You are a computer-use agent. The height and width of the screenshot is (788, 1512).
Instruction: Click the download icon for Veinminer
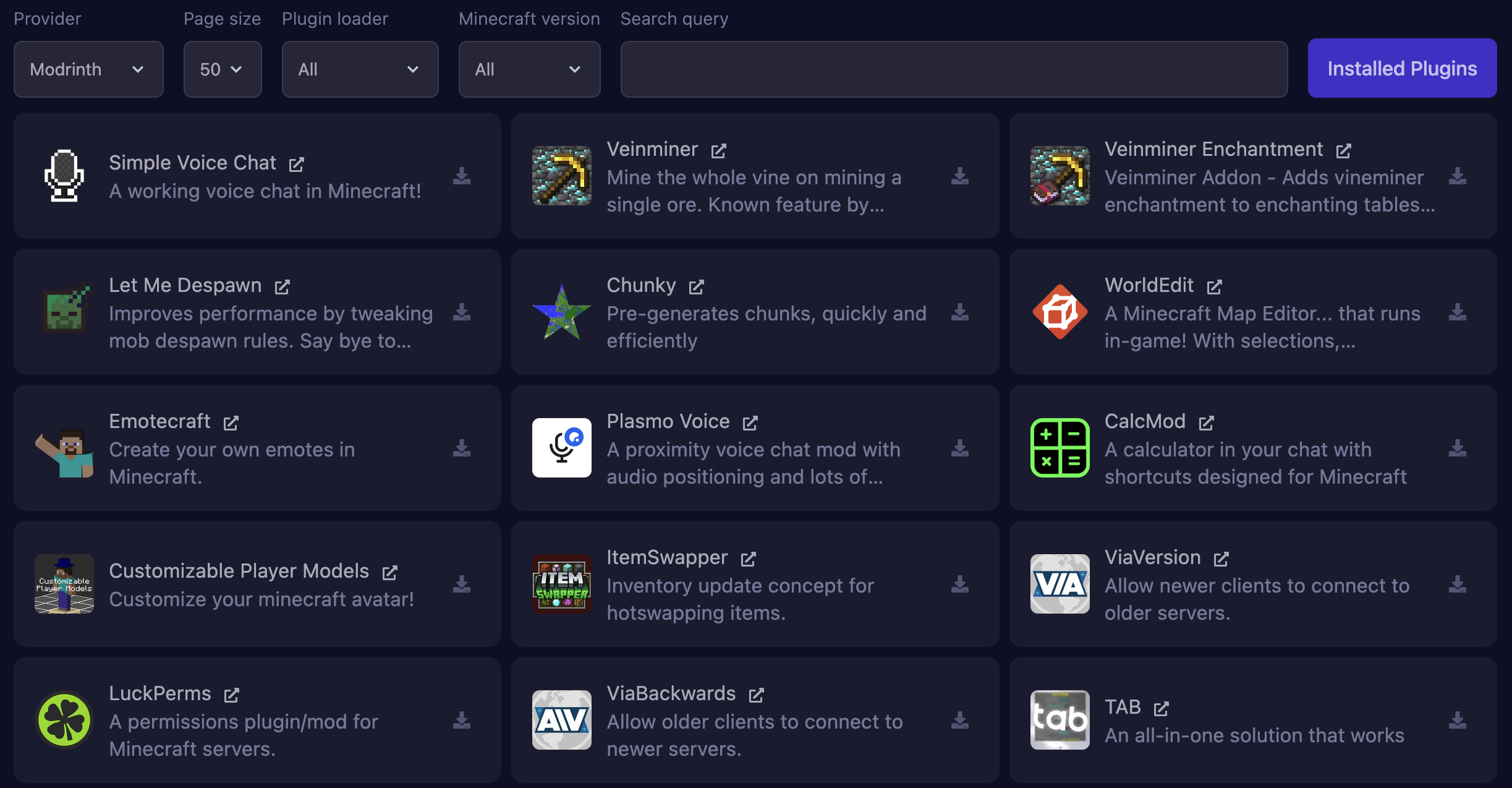(959, 176)
